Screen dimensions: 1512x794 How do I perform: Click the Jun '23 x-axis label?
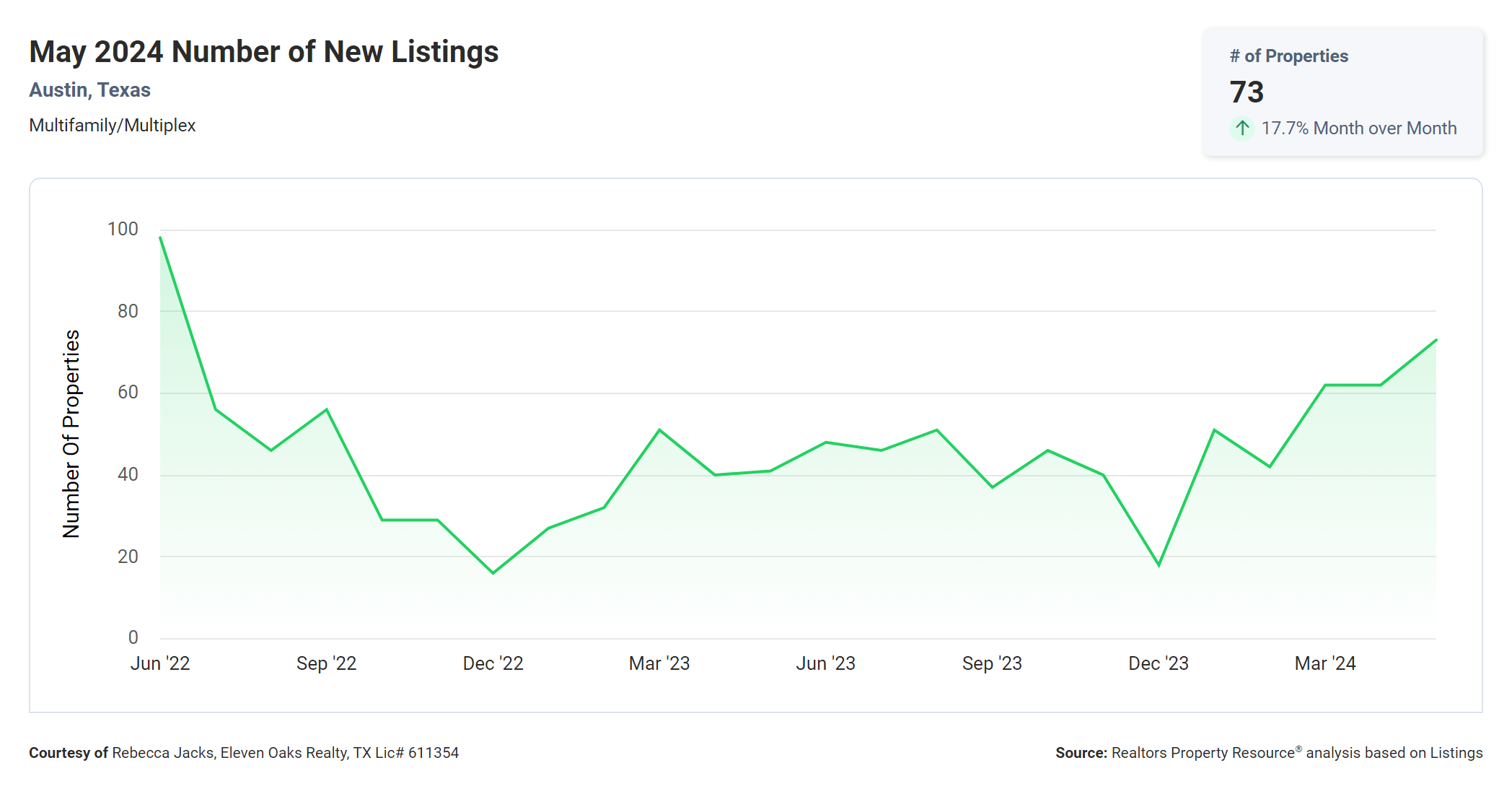pos(825,663)
